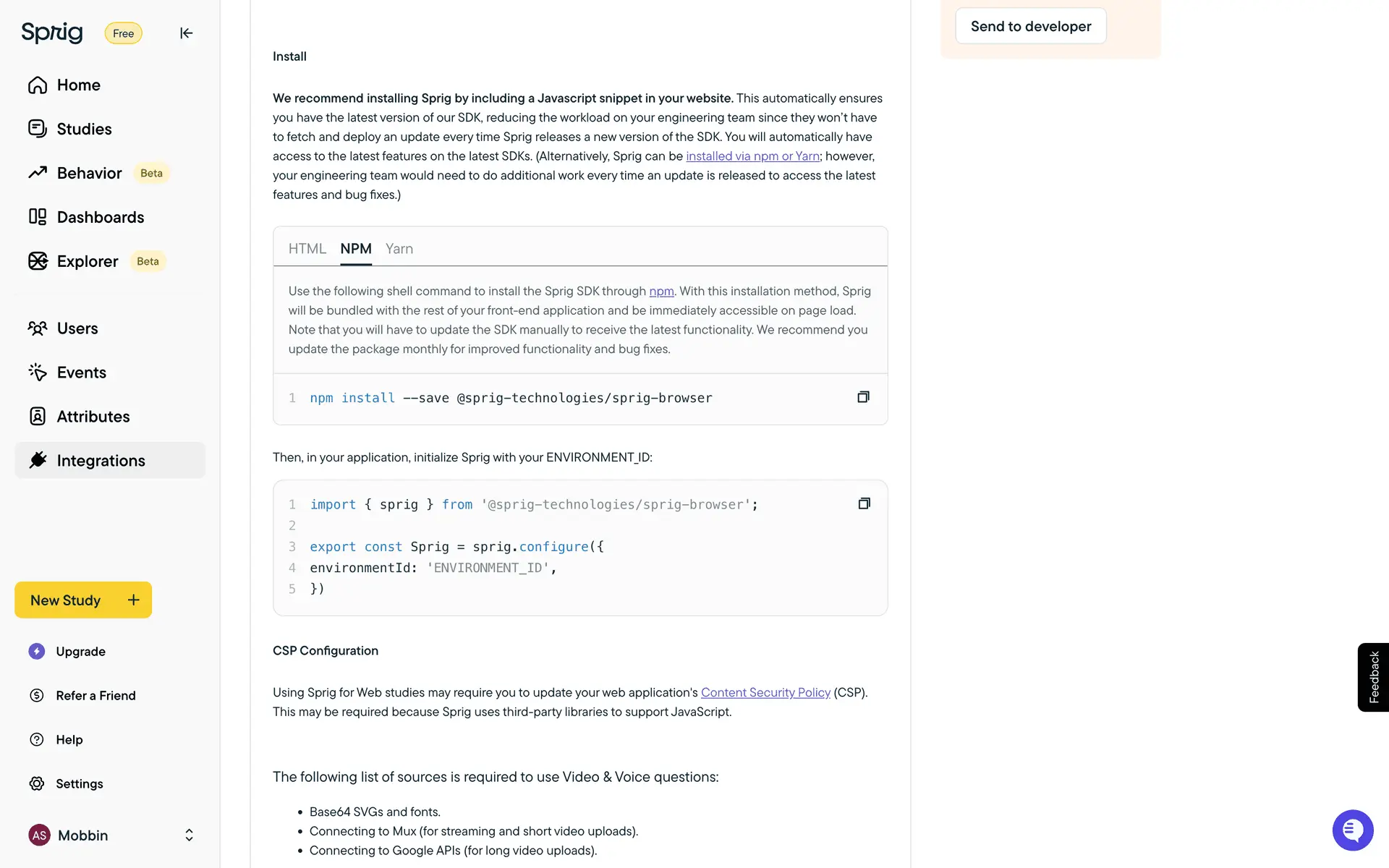Viewport: 1389px width, 868px height.
Task: Expand the Mobbin account switcher
Action: 189,835
